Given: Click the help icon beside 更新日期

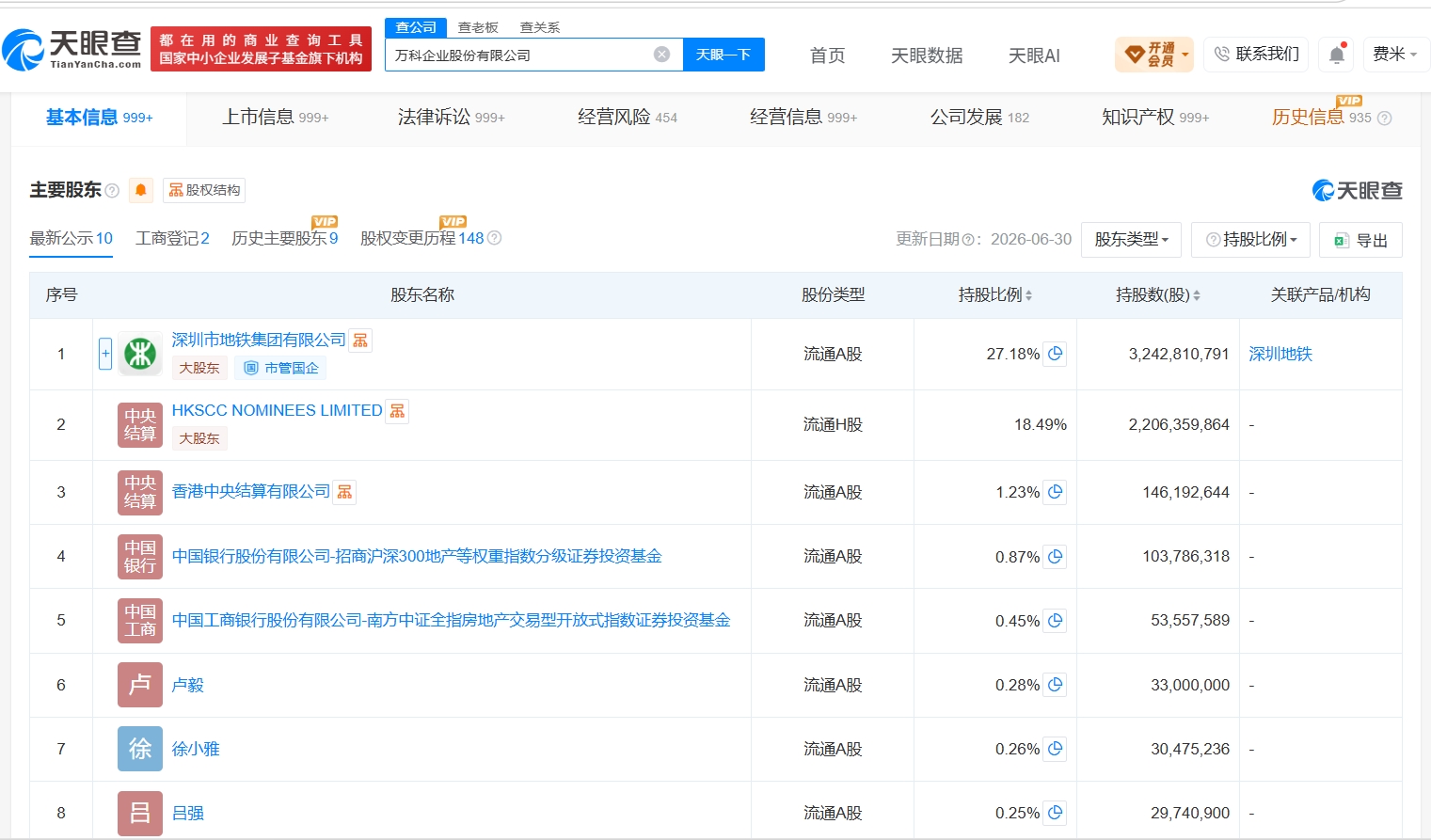Looking at the screenshot, I should point(968,240).
